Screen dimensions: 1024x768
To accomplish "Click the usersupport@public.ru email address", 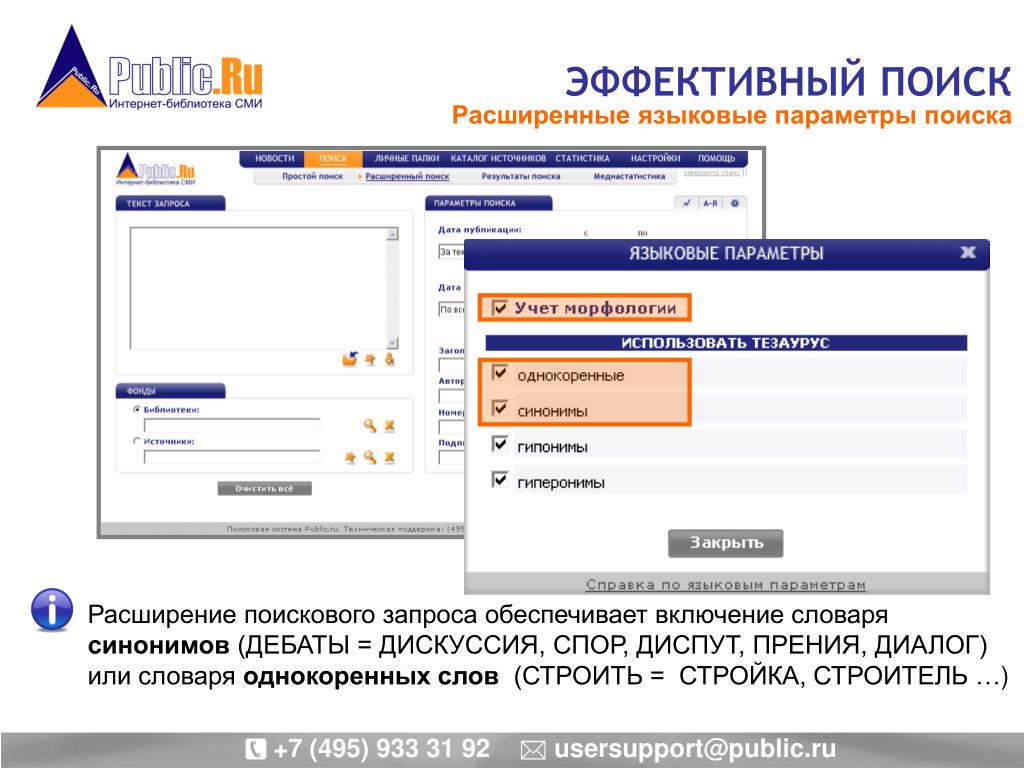I will (x=695, y=749).
